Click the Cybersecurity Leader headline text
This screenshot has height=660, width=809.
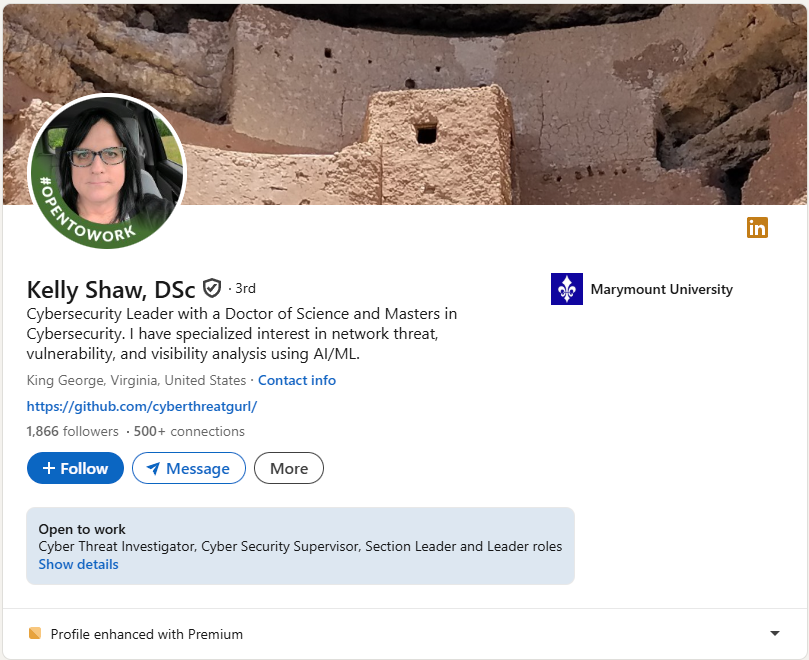241,334
